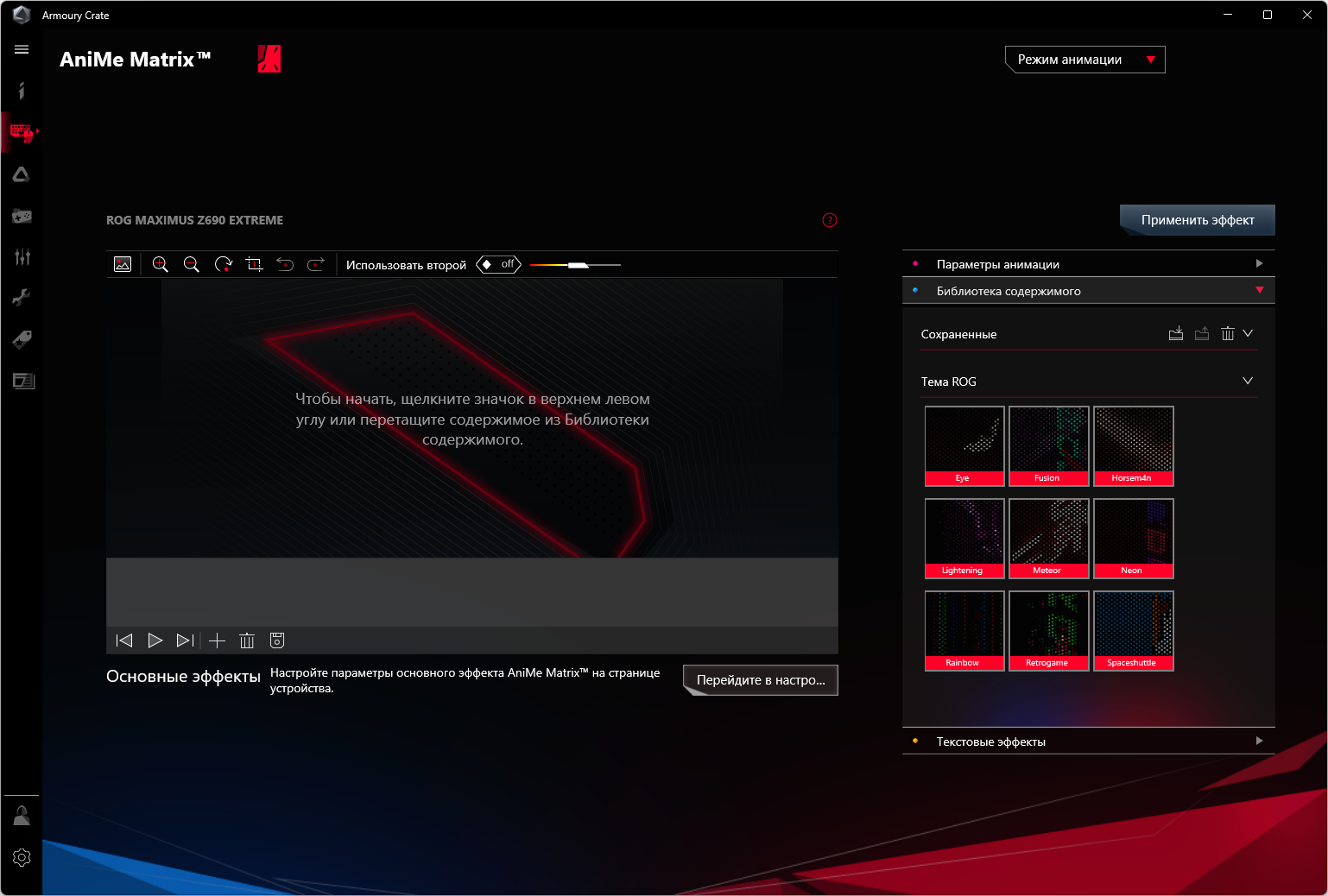
Task: Open the hamburger menu in the sidebar
Action: (22, 49)
